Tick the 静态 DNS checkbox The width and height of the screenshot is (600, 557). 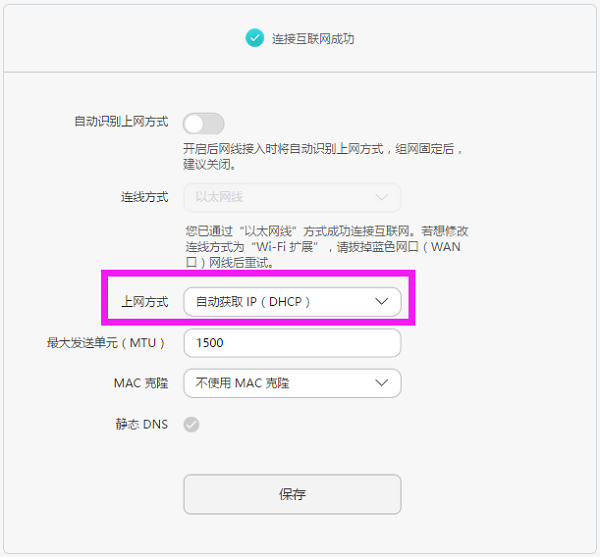[191, 424]
